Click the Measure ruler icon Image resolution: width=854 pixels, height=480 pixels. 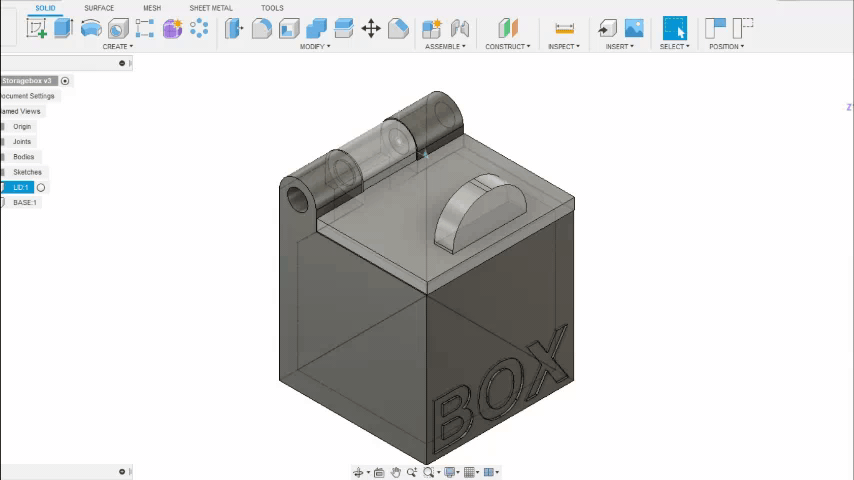click(564, 28)
